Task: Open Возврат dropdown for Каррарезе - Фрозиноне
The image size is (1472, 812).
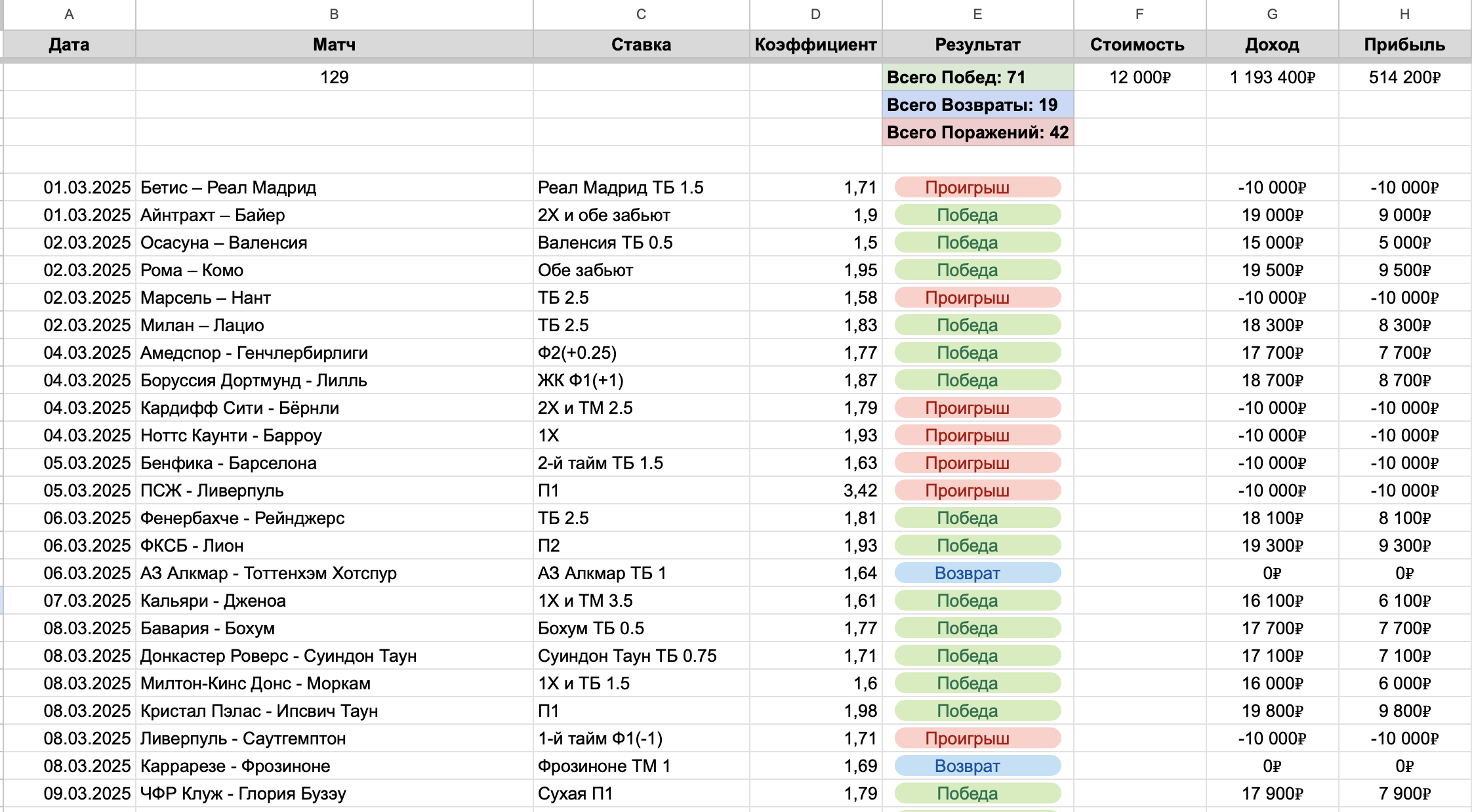Action: 977,766
